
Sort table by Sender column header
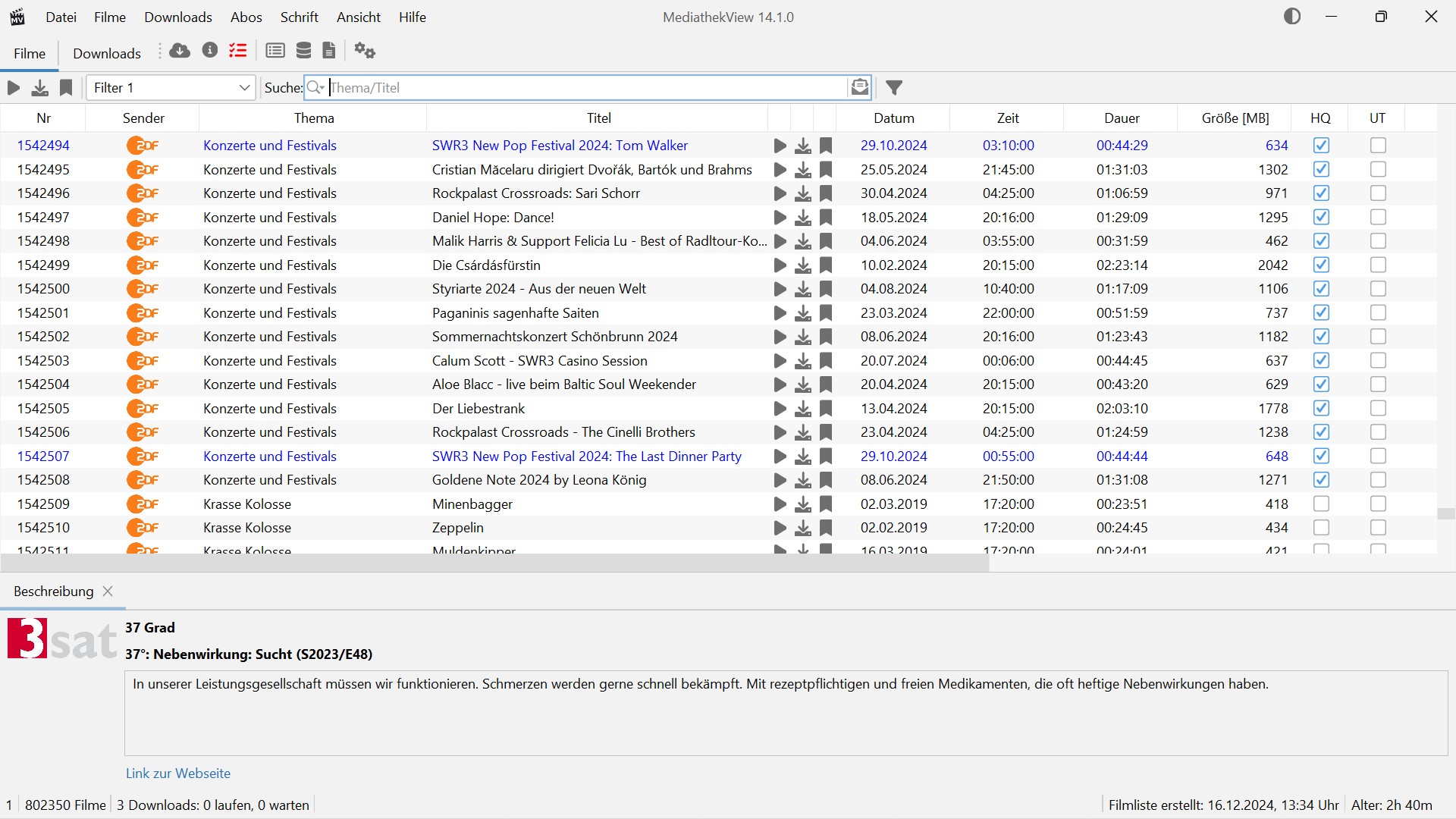(143, 118)
